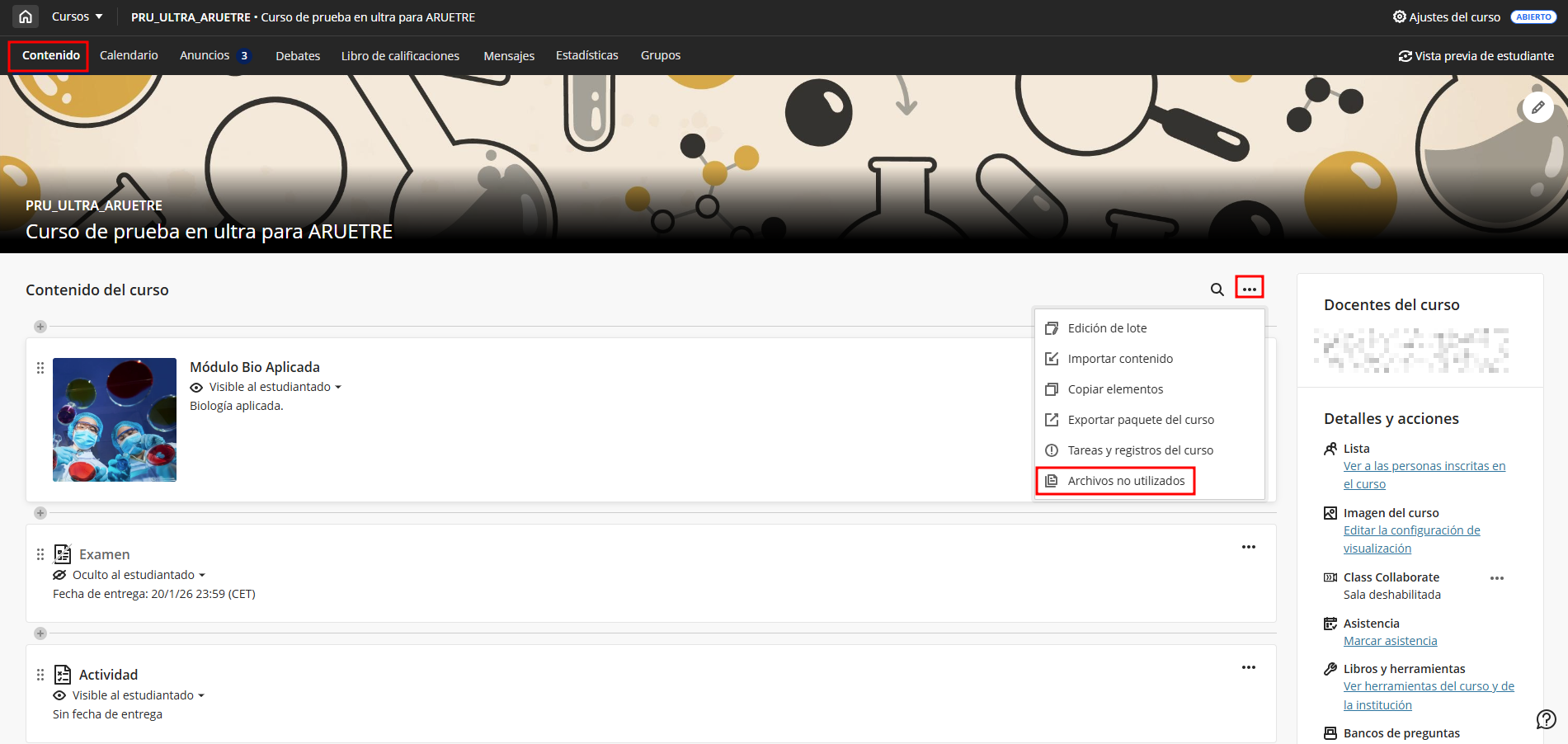1568x744 pixels.
Task: Click the Marcar asistencia link
Action: 1390,641
